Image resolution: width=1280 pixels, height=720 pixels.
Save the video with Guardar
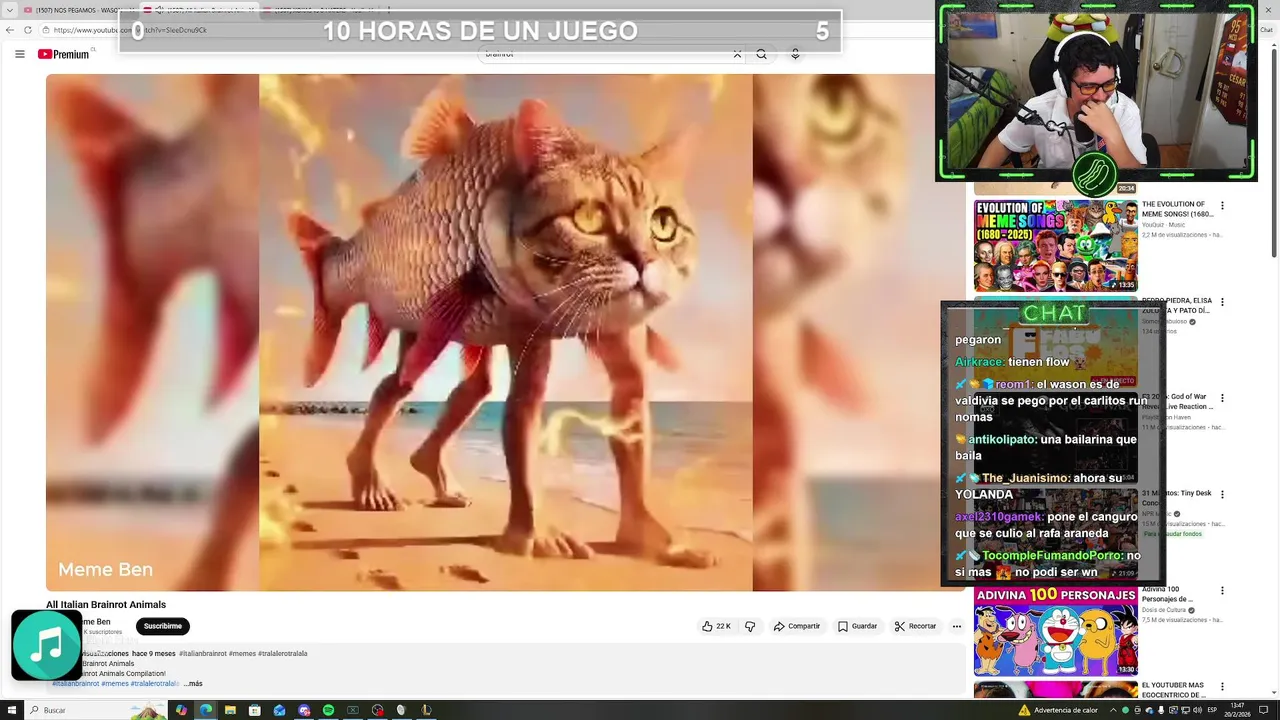tap(857, 626)
